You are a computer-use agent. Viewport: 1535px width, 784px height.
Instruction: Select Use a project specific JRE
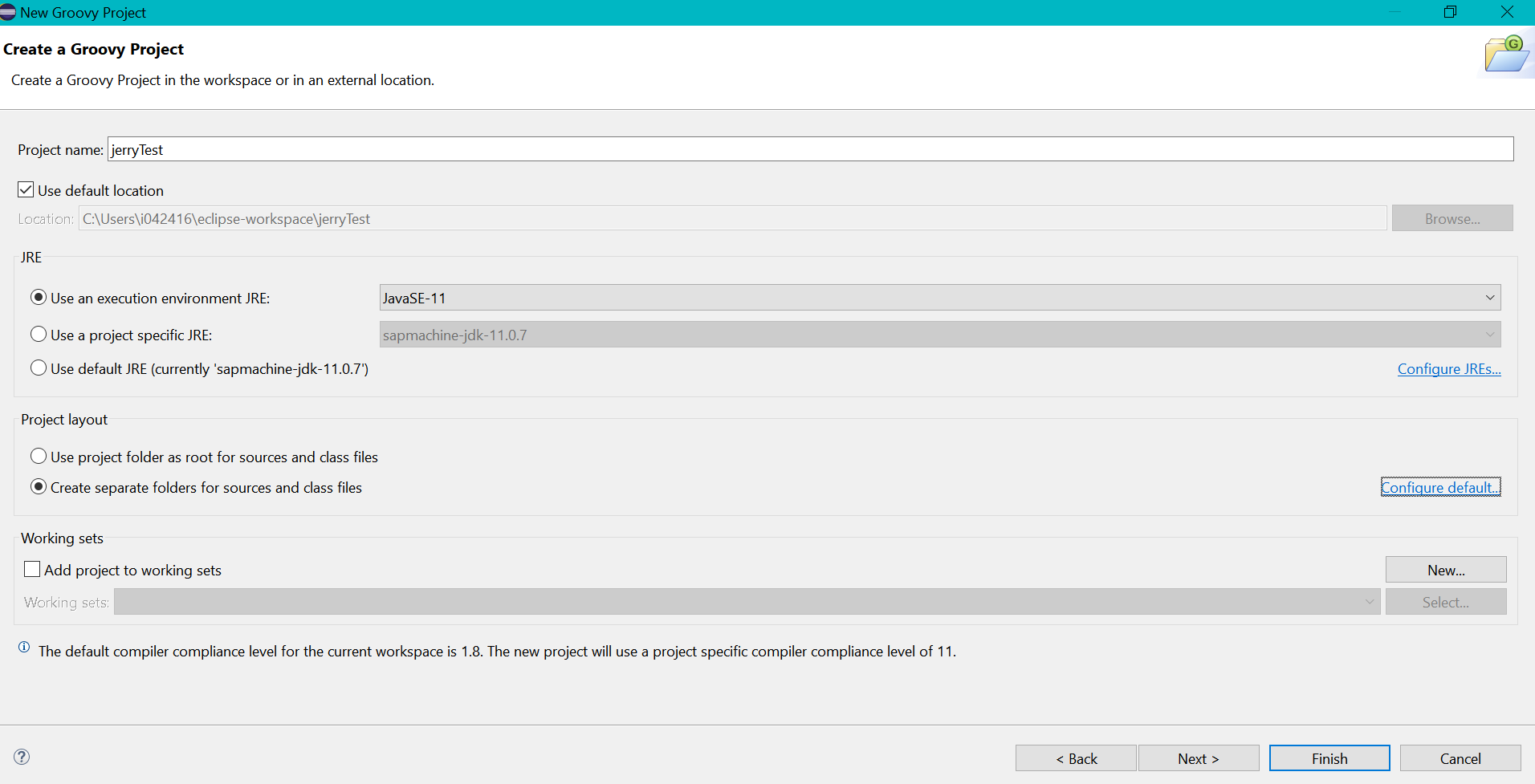39,334
